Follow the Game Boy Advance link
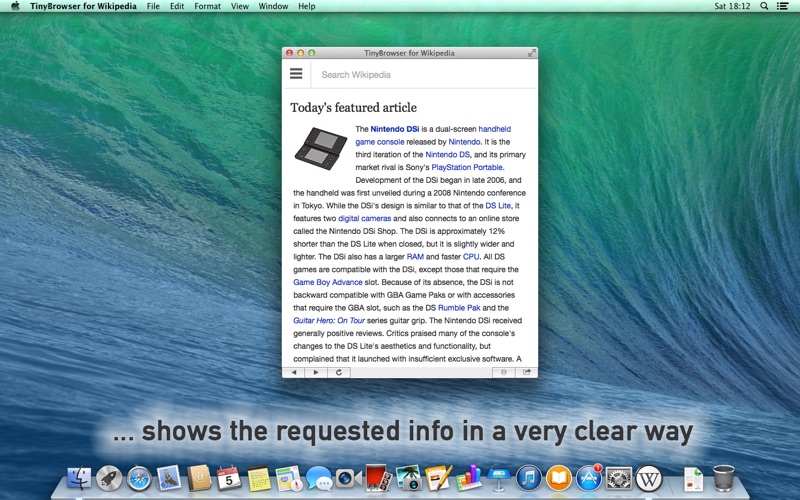 328,282
